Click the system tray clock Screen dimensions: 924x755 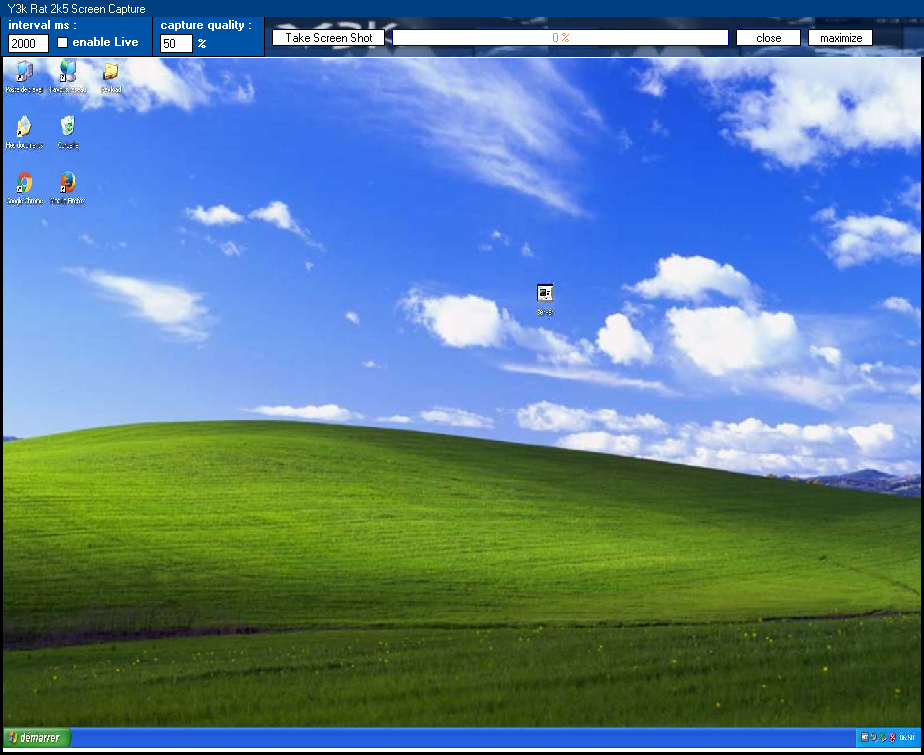(906, 738)
